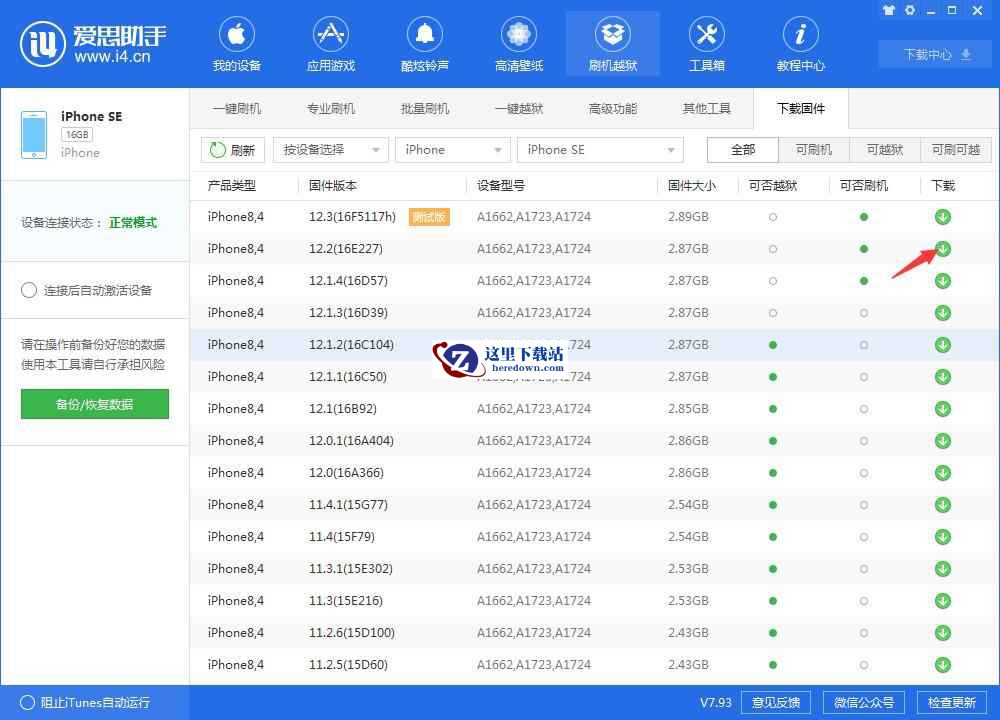
Task: Download firmware 11.2.6(15D100)
Action: (x=943, y=633)
